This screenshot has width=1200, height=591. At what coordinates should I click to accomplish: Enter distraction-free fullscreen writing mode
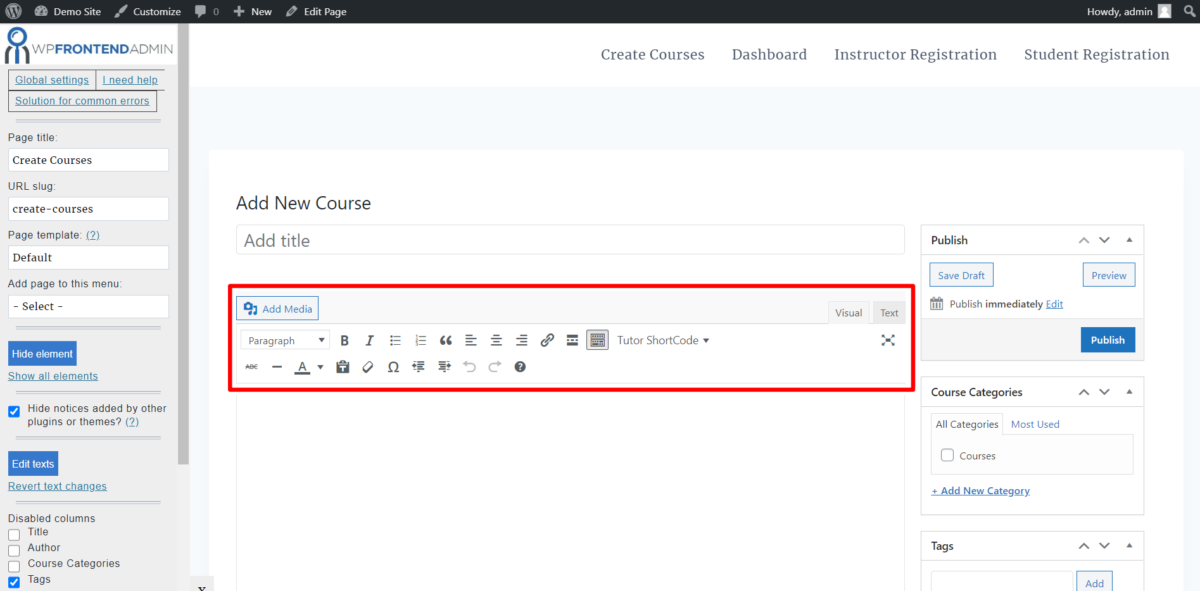coord(888,340)
